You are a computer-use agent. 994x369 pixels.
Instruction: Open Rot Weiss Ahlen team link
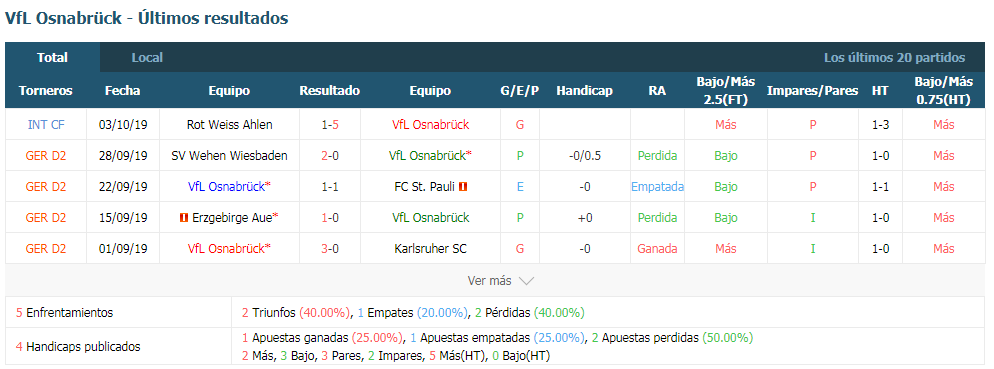point(229,125)
